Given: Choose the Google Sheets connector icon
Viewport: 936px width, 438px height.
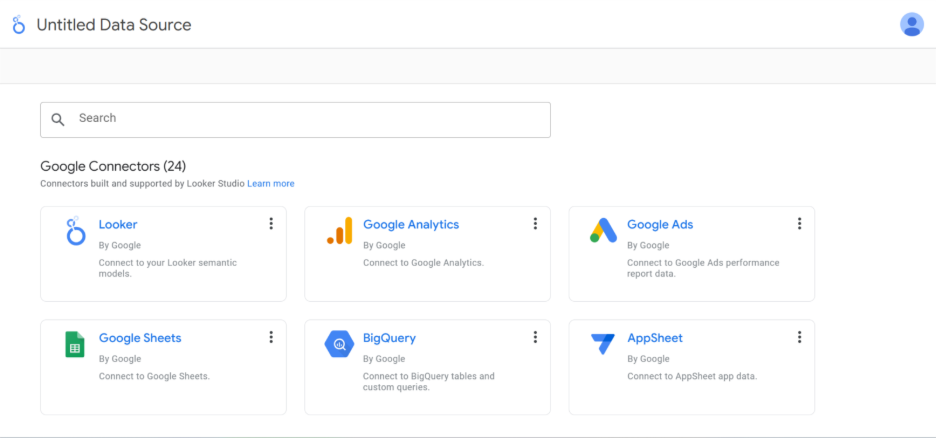Looking at the screenshot, I should 75,345.
